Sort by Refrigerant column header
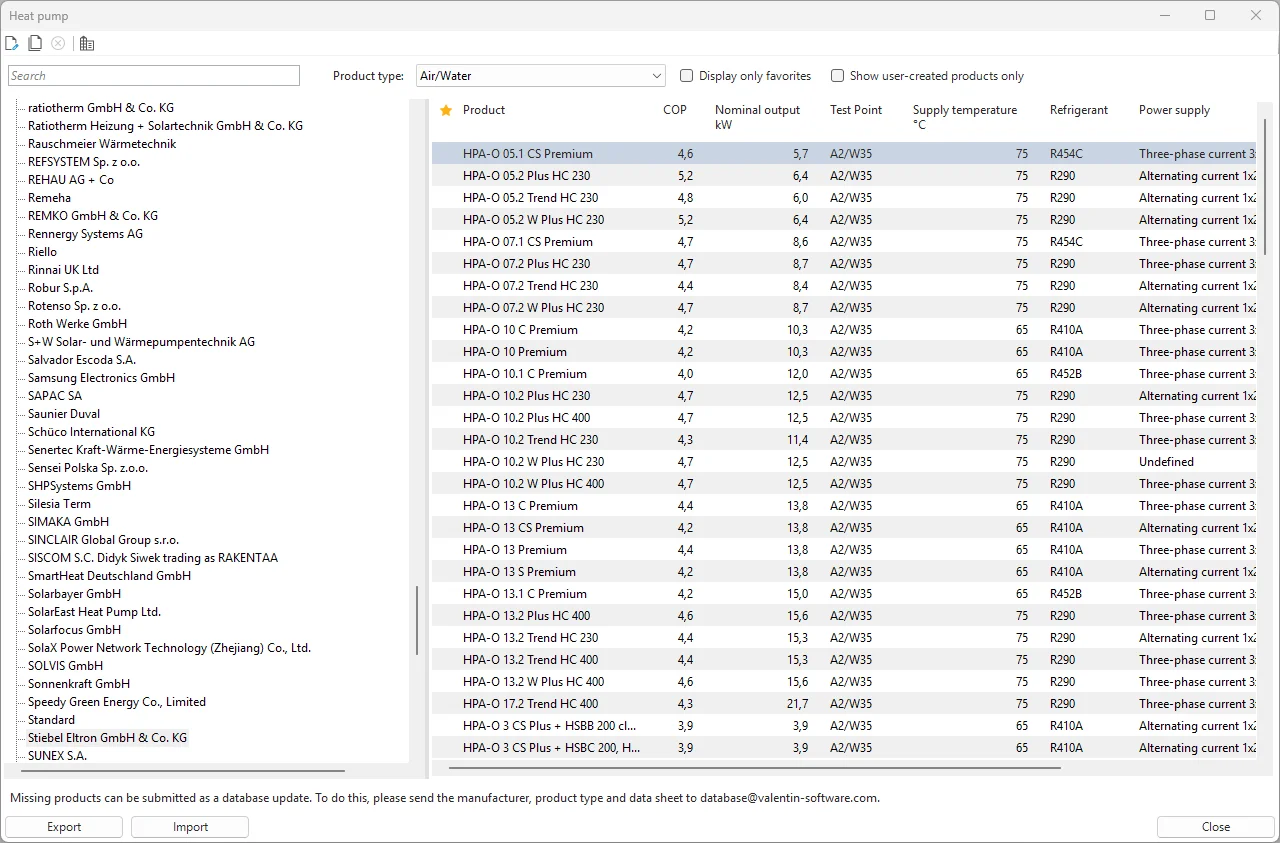Image resolution: width=1280 pixels, height=843 pixels. [1078, 110]
